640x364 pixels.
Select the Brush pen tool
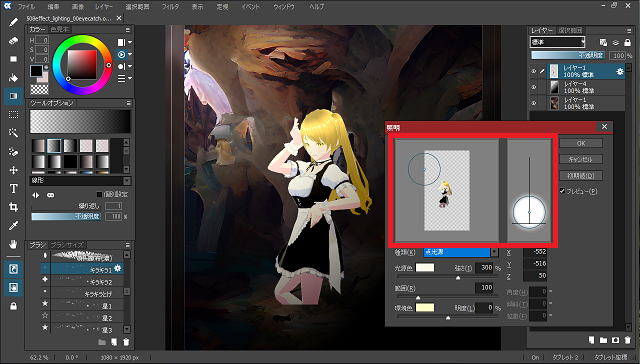click(x=13, y=22)
